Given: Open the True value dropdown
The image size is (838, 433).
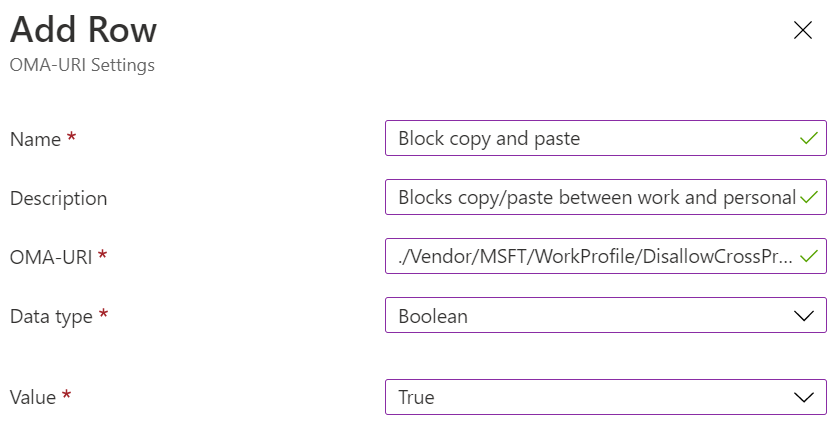Looking at the screenshot, I should pos(606,397).
